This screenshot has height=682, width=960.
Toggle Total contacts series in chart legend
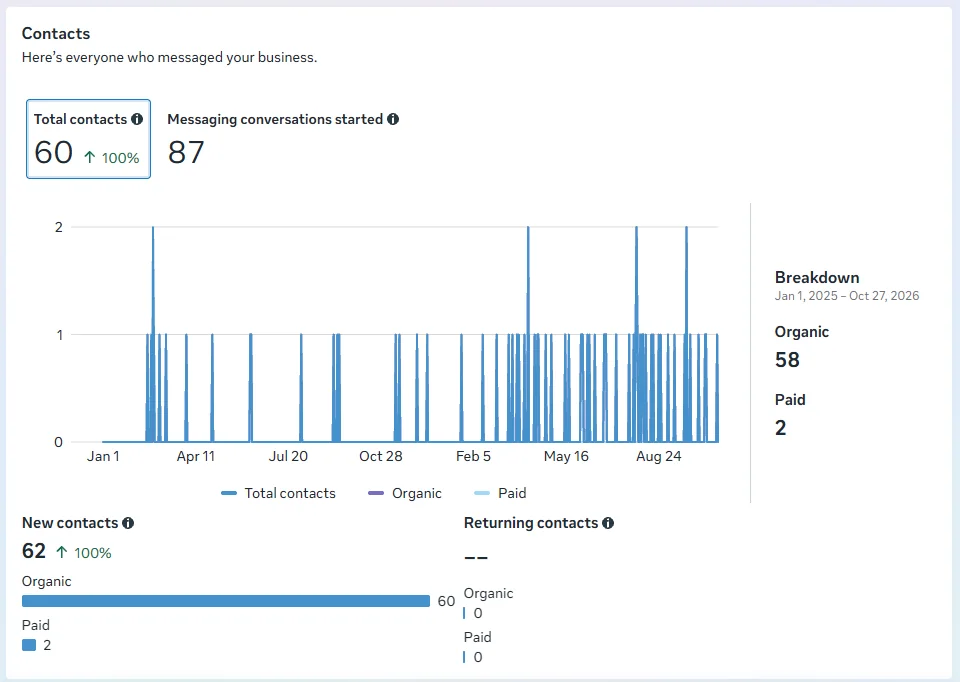pyautogui.click(x=279, y=493)
